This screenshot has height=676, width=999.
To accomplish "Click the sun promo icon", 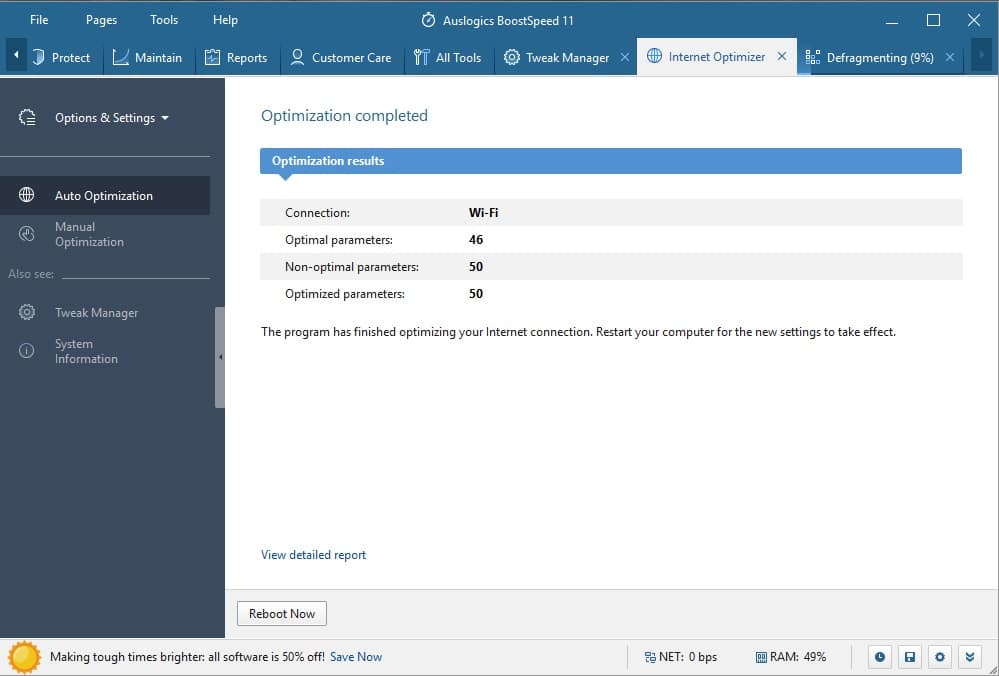I will (24, 657).
